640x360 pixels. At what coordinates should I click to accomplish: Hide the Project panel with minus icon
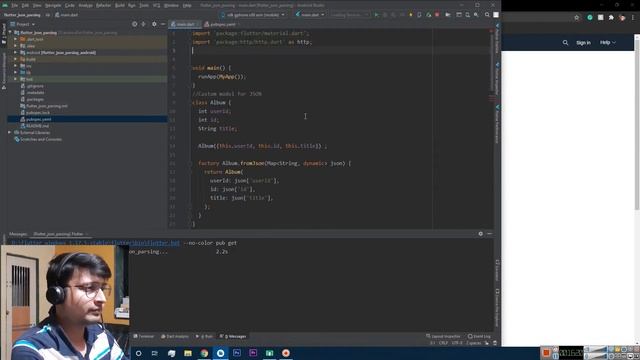click(163, 24)
